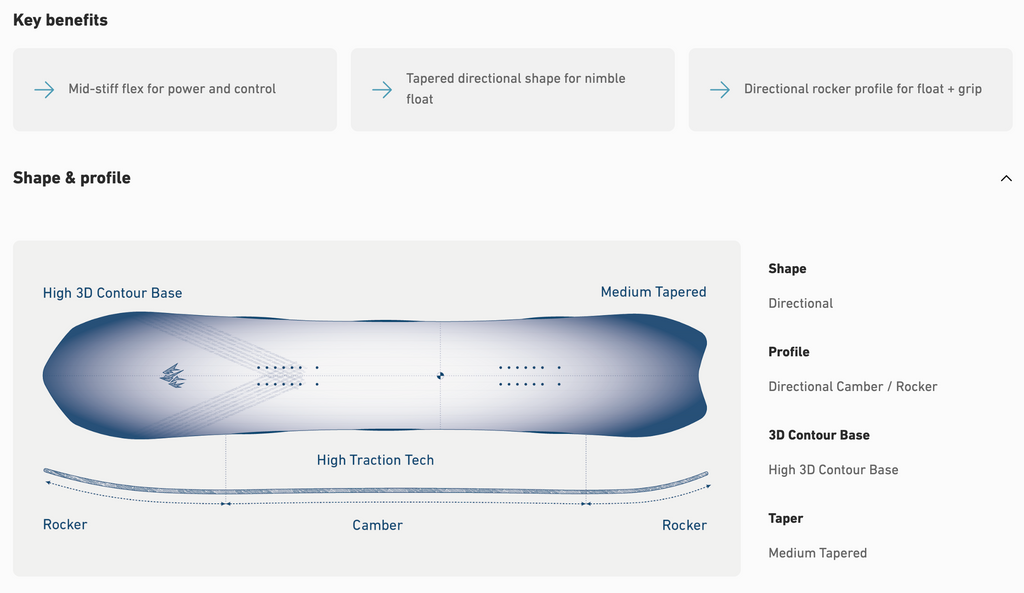The width and height of the screenshot is (1024, 593).
Task: Open the Mid-stiff flex benefit card
Action: (175, 89)
